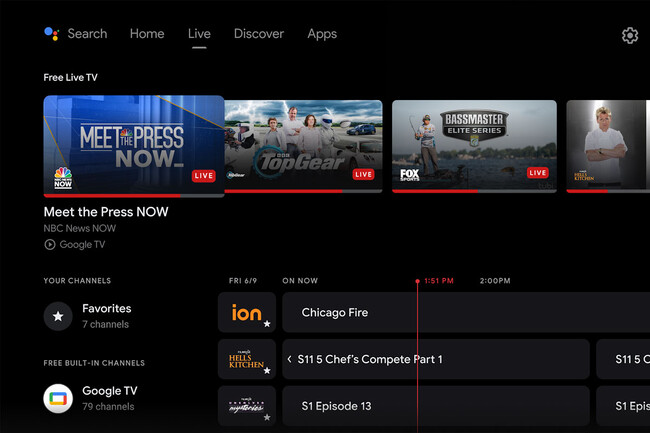Click the play icon beside Google TV
The height and width of the screenshot is (433, 650).
pyautogui.click(x=50, y=244)
